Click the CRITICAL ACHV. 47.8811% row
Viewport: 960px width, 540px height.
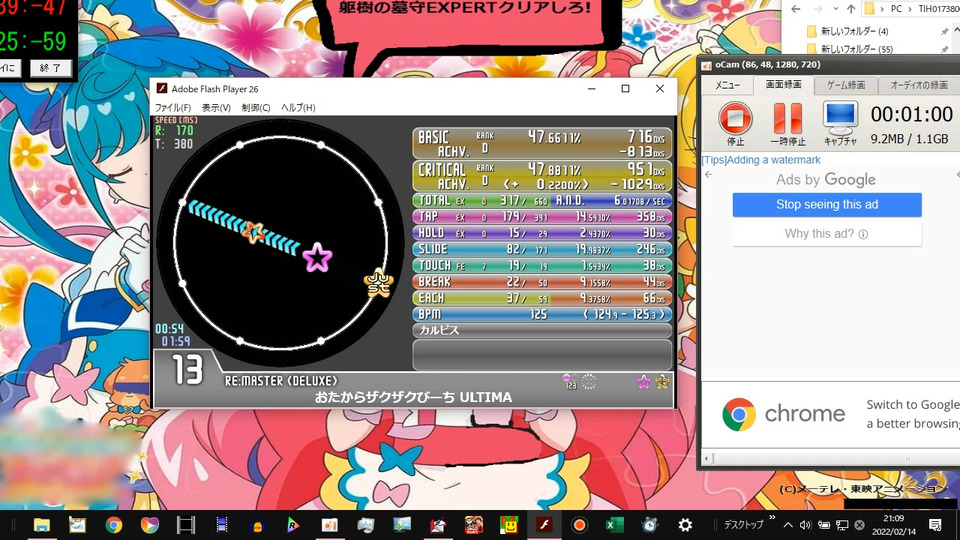pyautogui.click(x=542, y=176)
